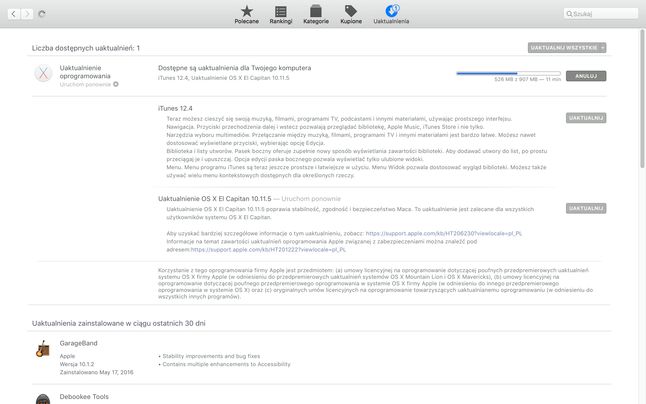646x404 pixels.
Task: Click Uaktualnij button for El Capitan 10.11.5
Action: coord(586,208)
